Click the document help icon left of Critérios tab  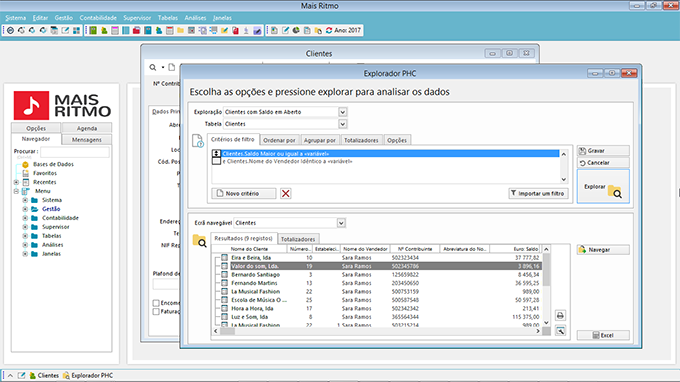198,141
